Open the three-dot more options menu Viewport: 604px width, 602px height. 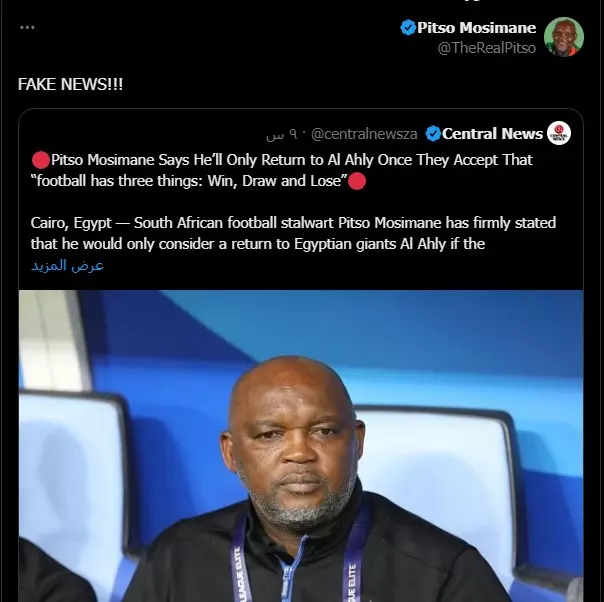27,27
